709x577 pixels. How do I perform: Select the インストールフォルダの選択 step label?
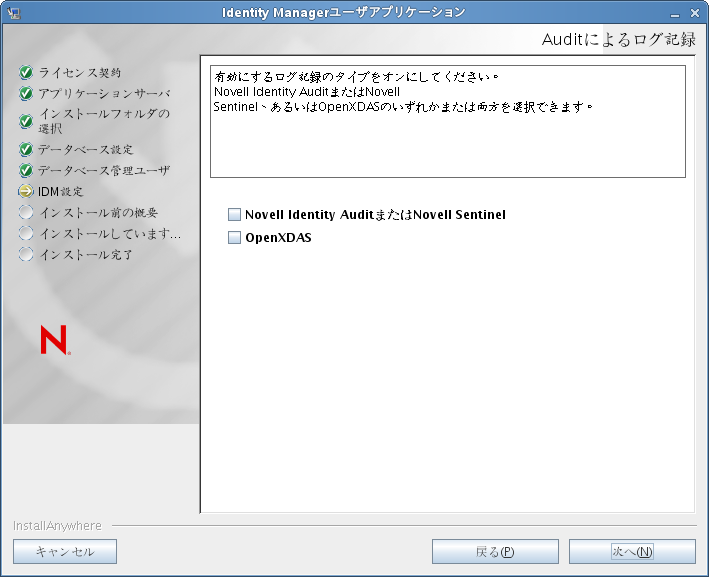[x=104, y=121]
